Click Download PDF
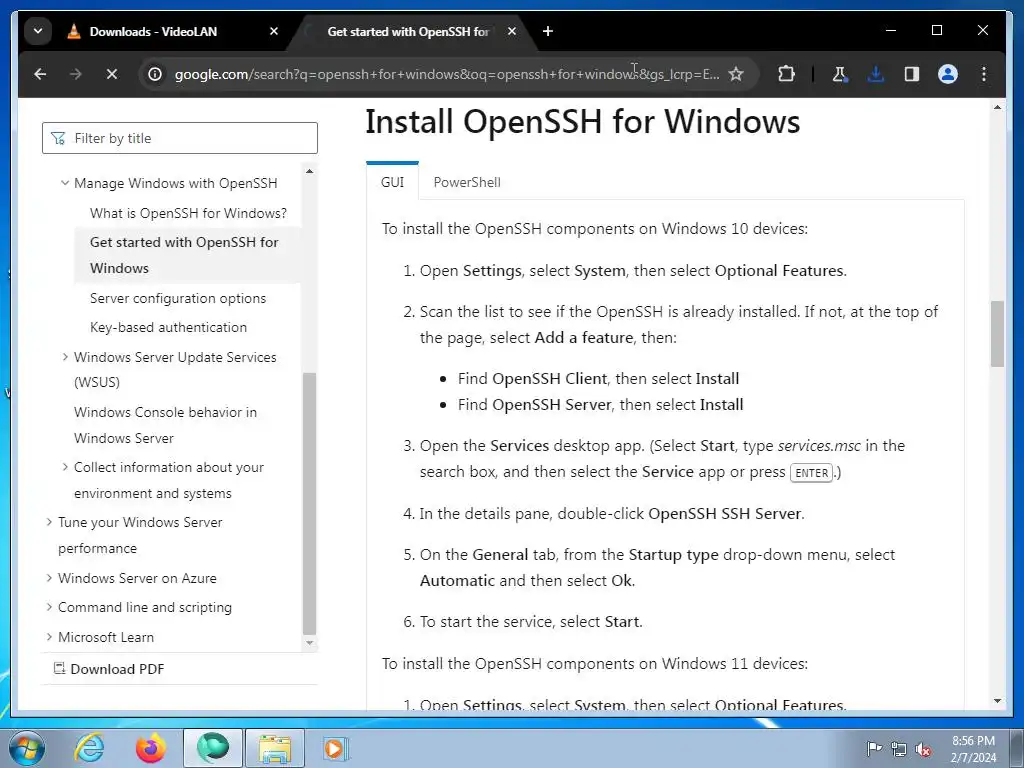This screenshot has width=1024, height=768. (x=109, y=669)
